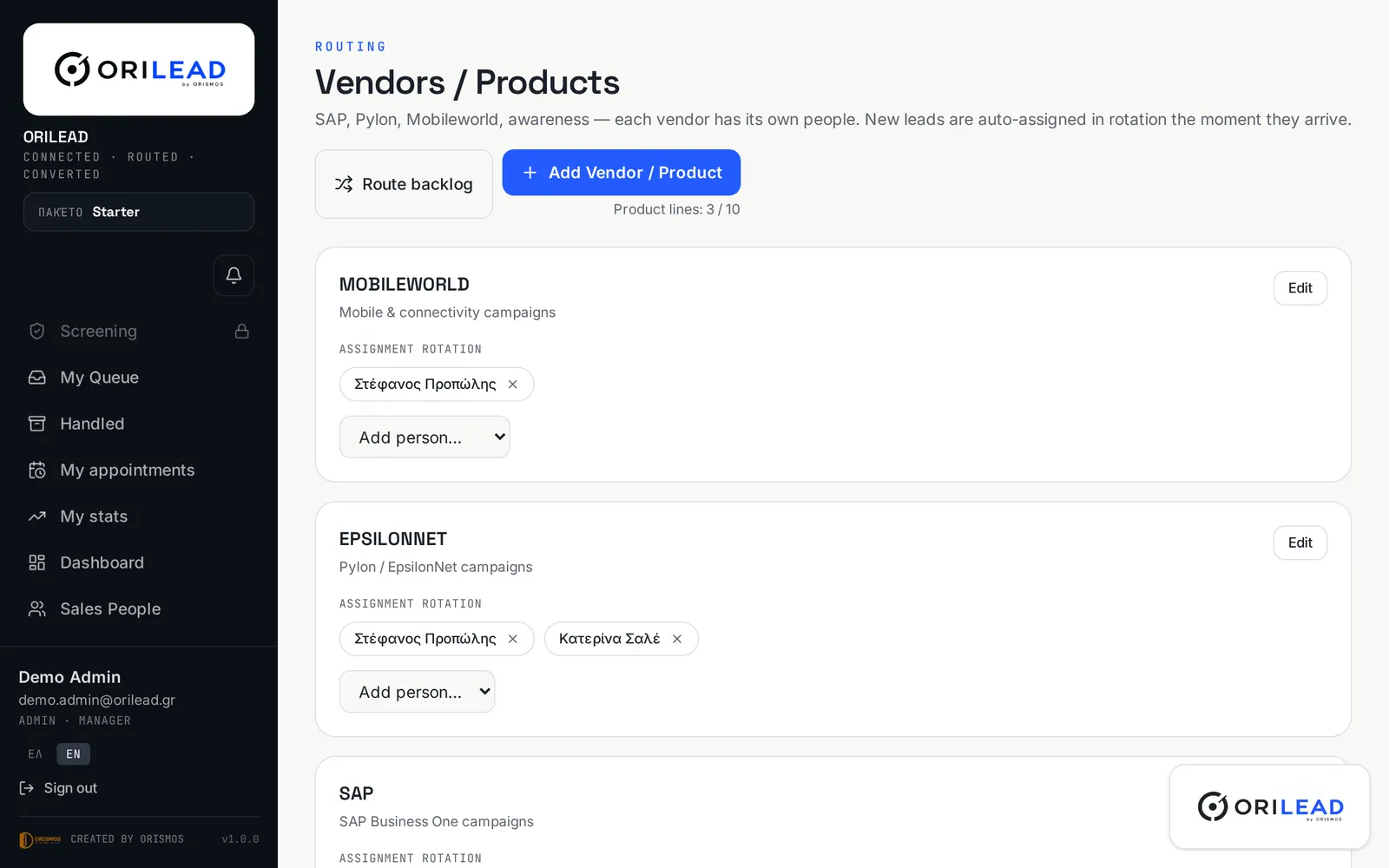The width and height of the screenshot is (1389, 868).
Task: Open the Screening menu item
Action: tap(139, 331)
